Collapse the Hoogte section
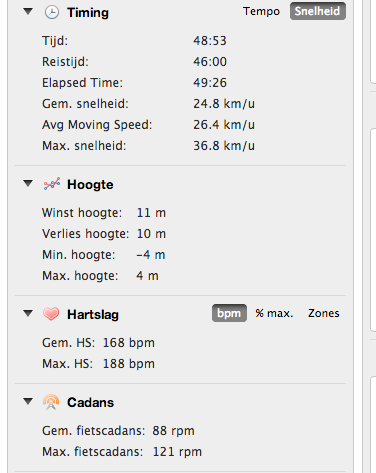The height and width of the screenshot is (473, 376). point(28,183)
